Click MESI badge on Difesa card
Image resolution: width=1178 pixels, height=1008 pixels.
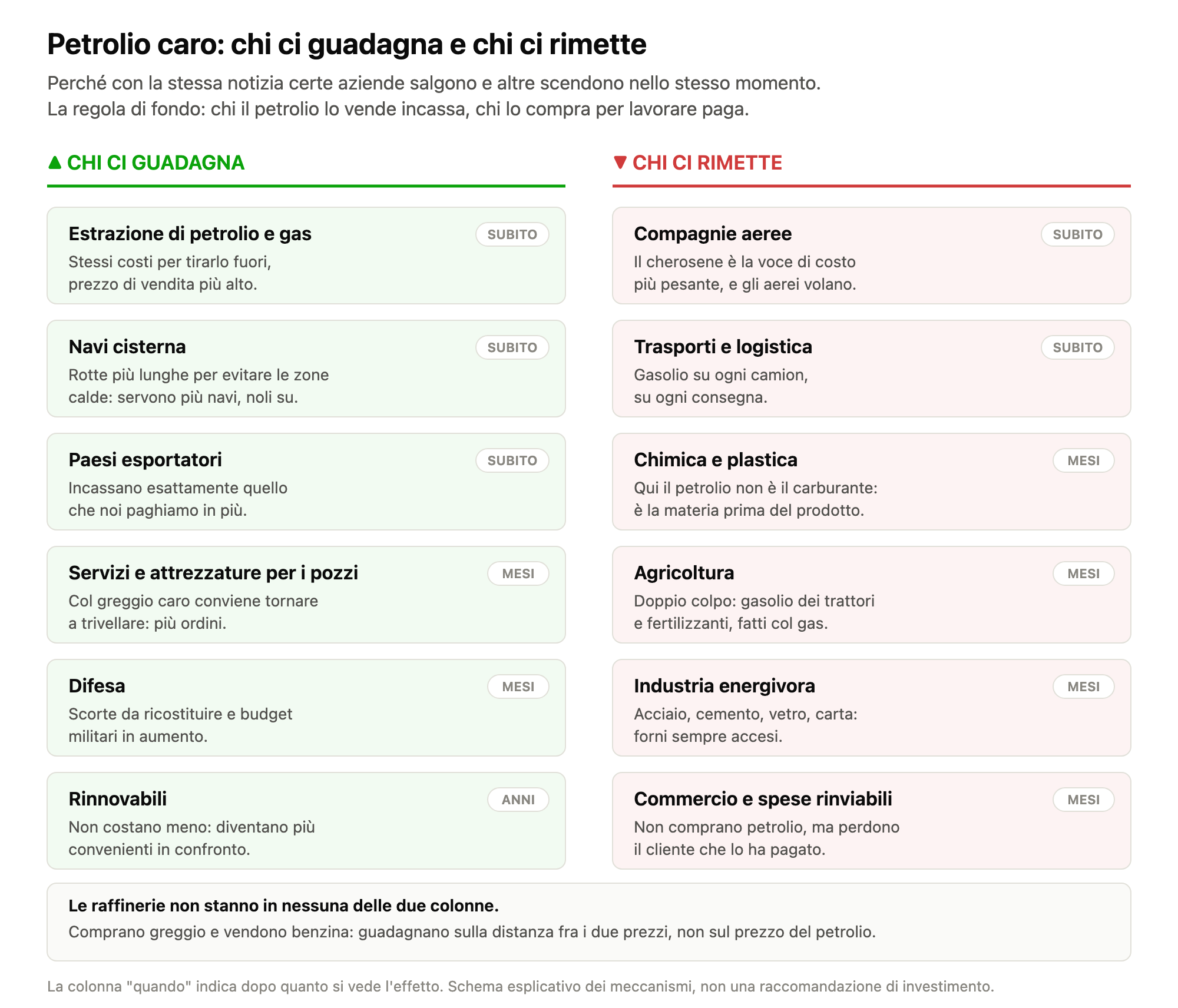click(518, 687)
